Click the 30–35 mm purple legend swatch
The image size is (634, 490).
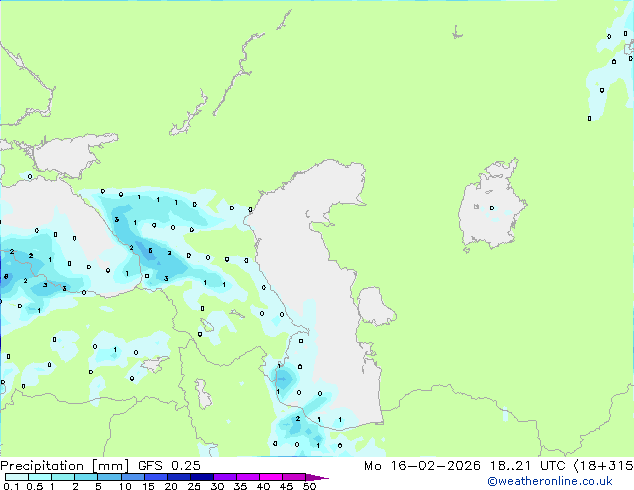point(224,477)
